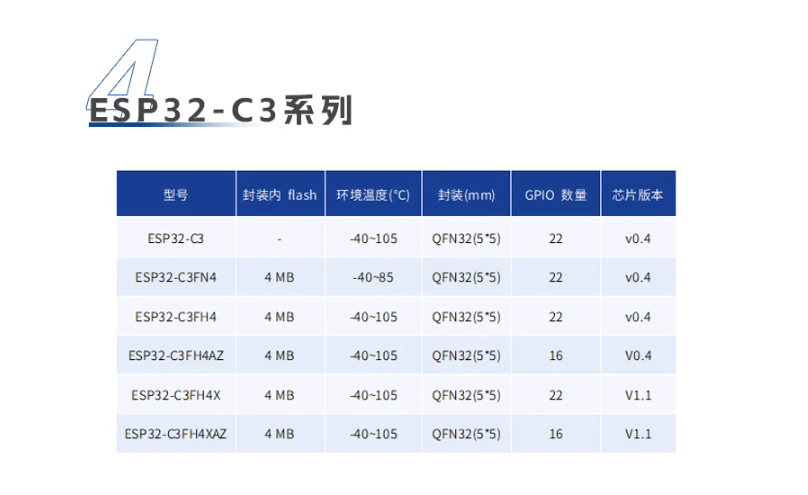Viewport: 808px width, 495px height.
Task: Click QFN32(5*5) package in ESP32-C3FN4 row
Action: (466, 278)
